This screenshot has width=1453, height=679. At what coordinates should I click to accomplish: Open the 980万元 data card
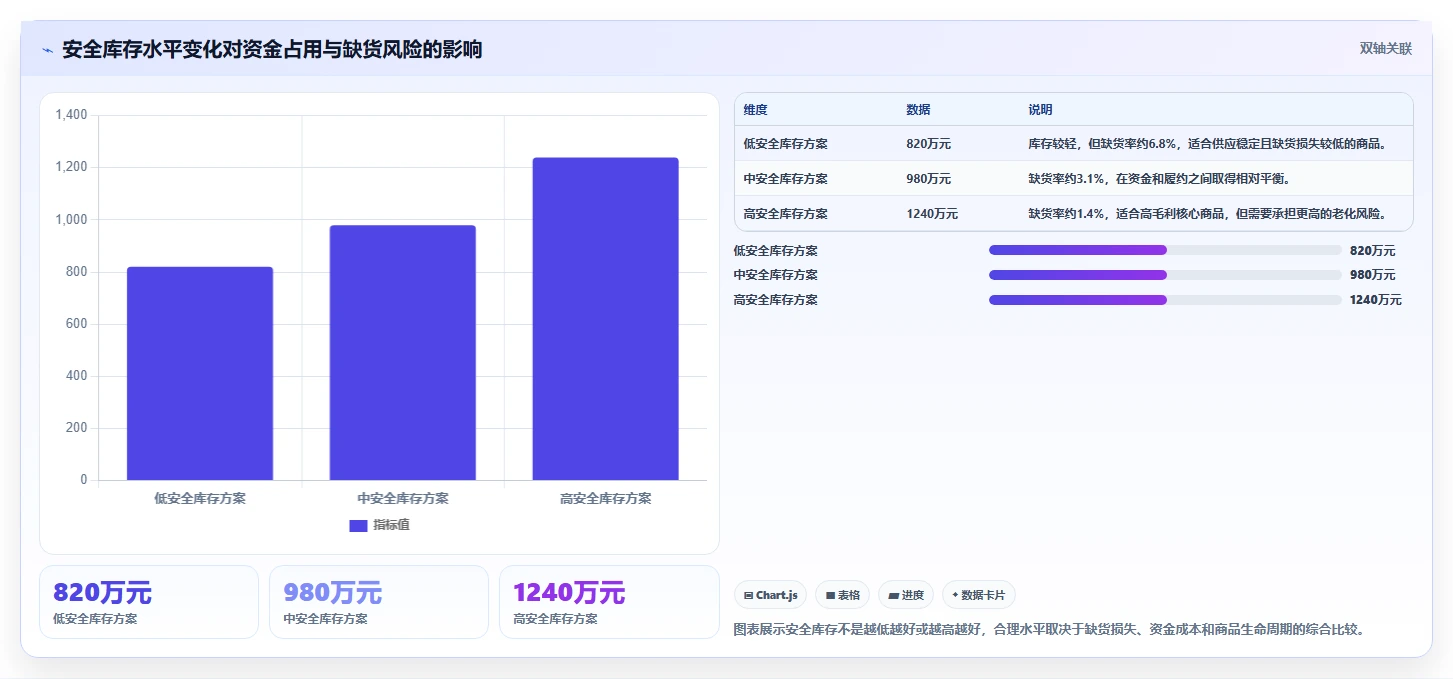coord(379,602)
